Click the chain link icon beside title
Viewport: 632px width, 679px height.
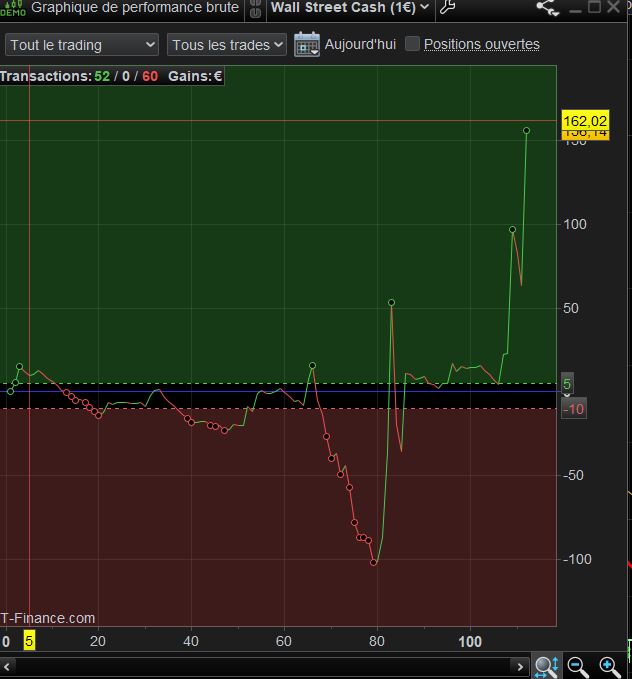pyautogui.click(x=256, y=9)
